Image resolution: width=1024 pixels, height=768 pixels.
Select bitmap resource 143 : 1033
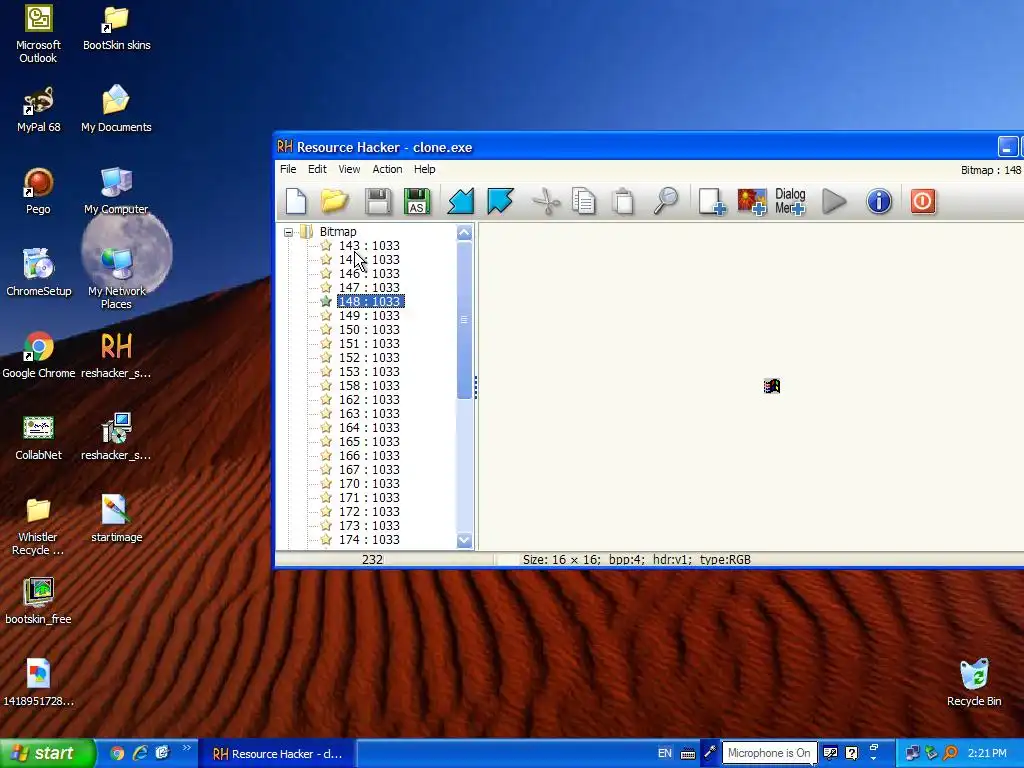[x=369, y=246]
